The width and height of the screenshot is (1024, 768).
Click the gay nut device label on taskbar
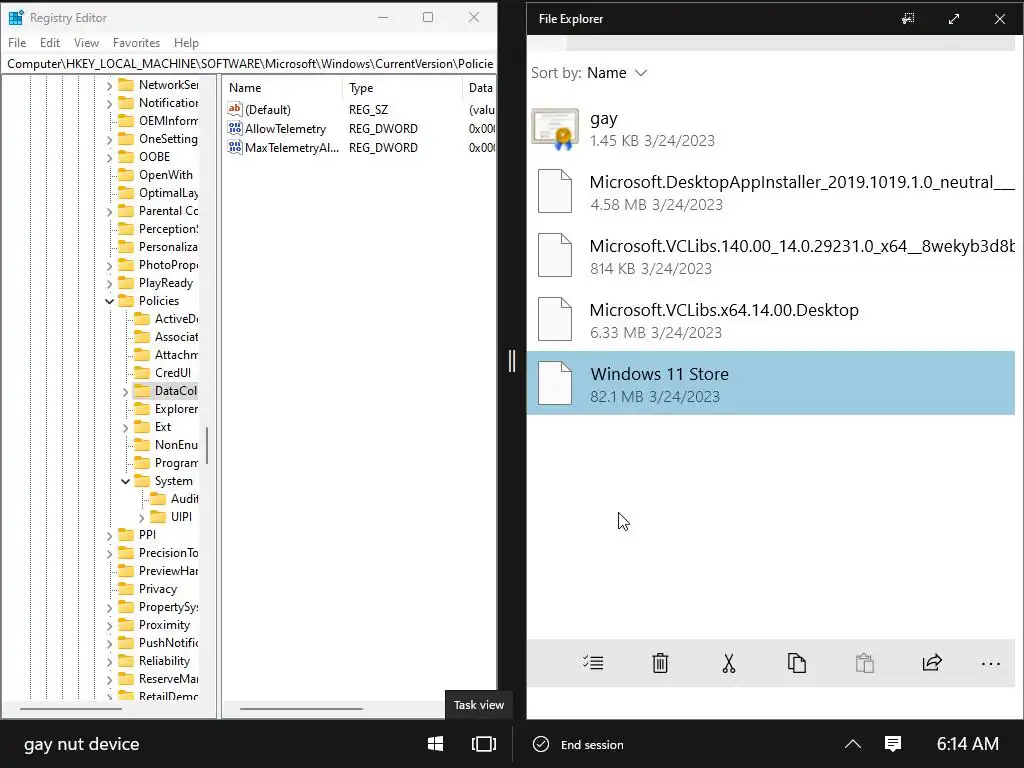click(x=82, y=744)
